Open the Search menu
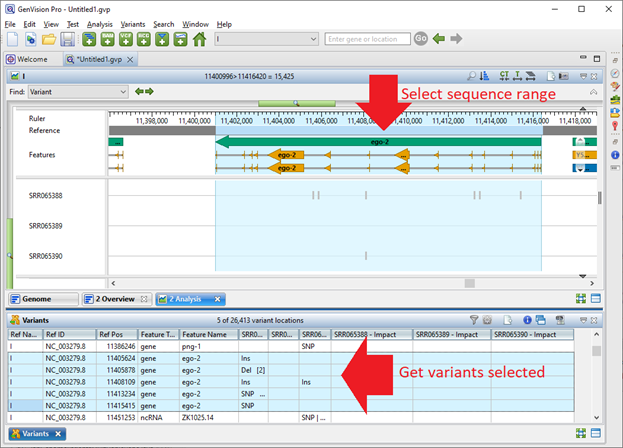The width and height of the screenshot is (623, 448). (164, 24)
